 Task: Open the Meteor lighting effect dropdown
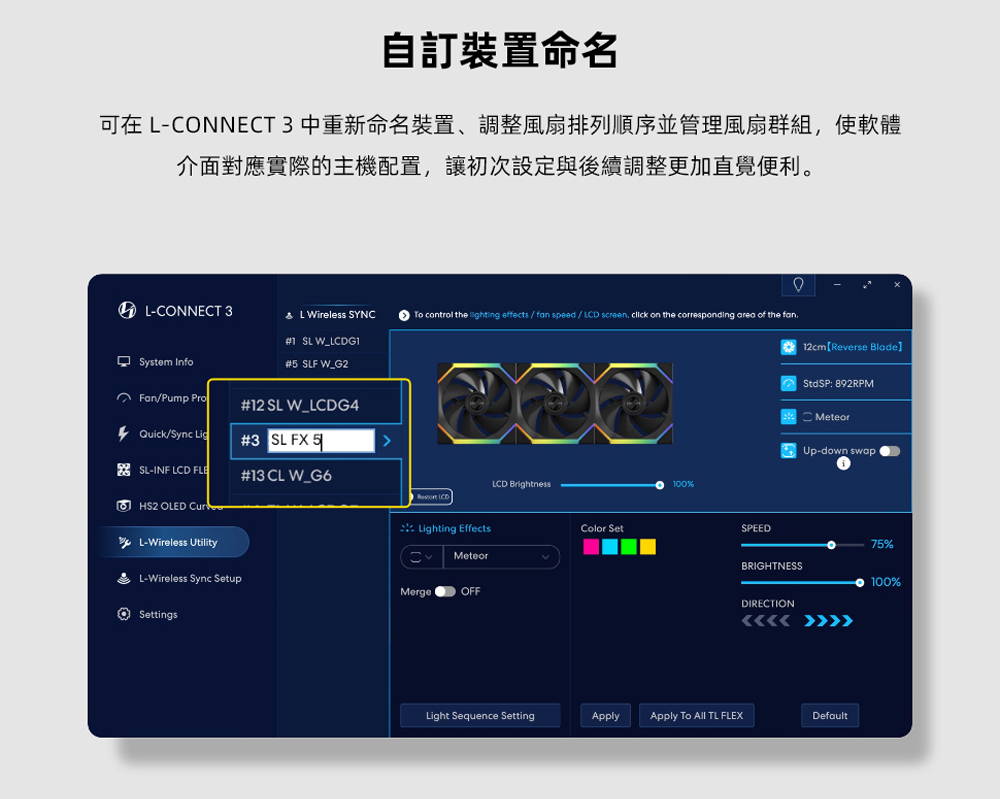(x=501, y=556)
